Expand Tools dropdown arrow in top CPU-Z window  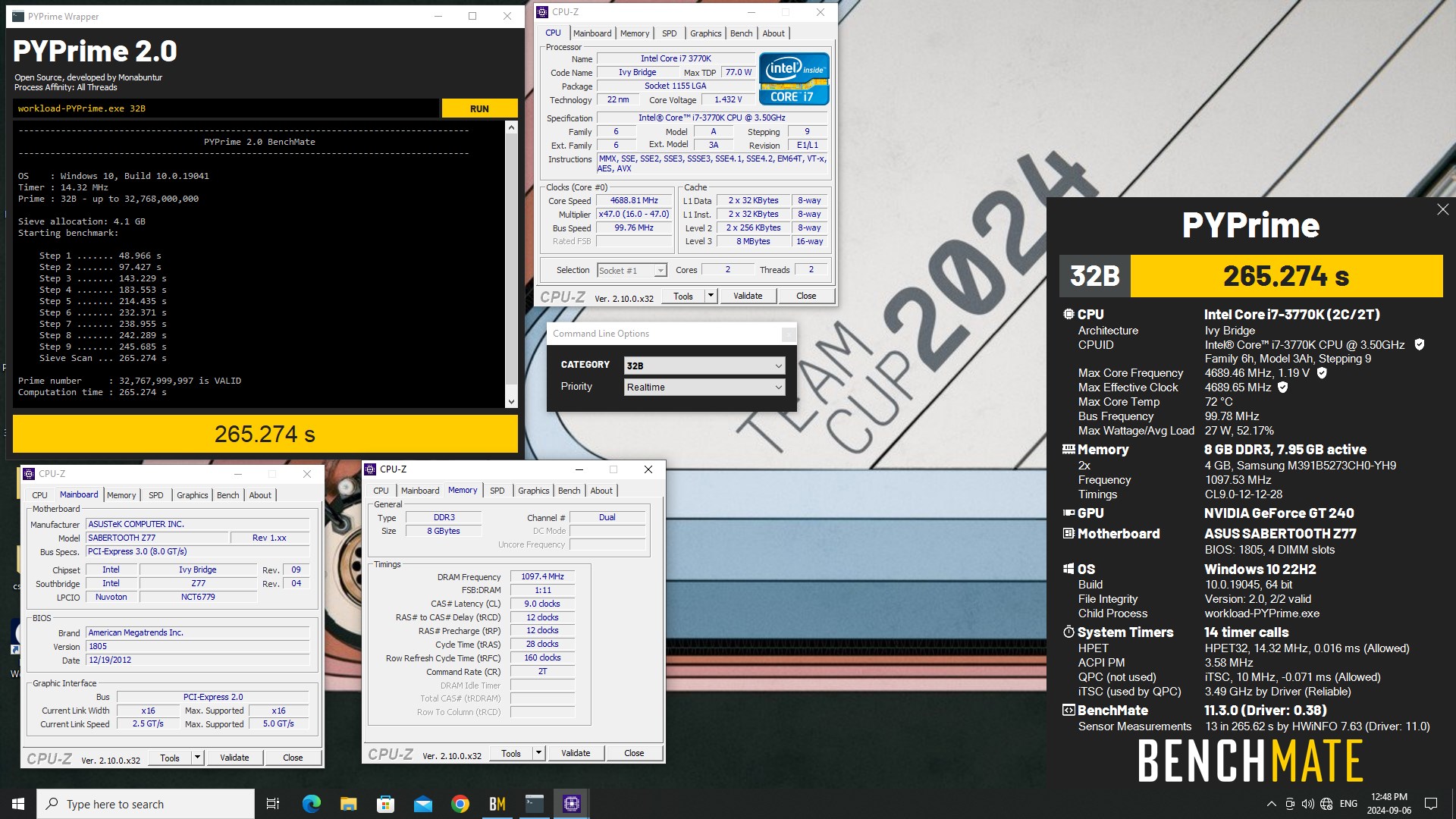tap(711, 296)
